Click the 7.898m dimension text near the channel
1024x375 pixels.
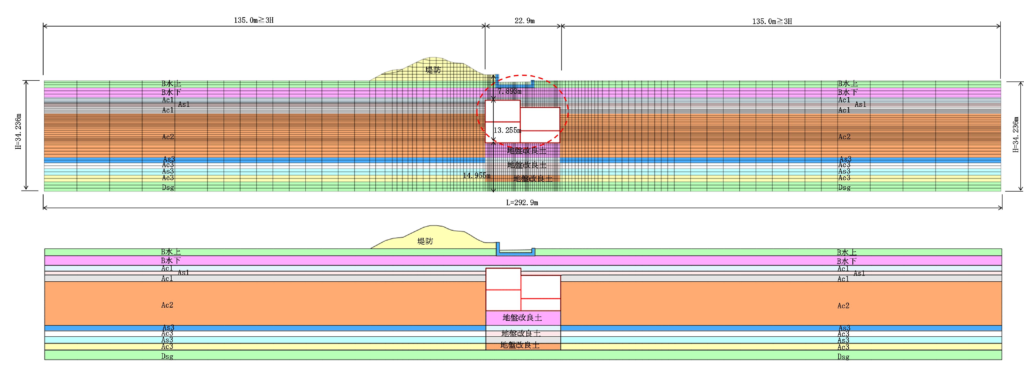click(x=510, y=92)
